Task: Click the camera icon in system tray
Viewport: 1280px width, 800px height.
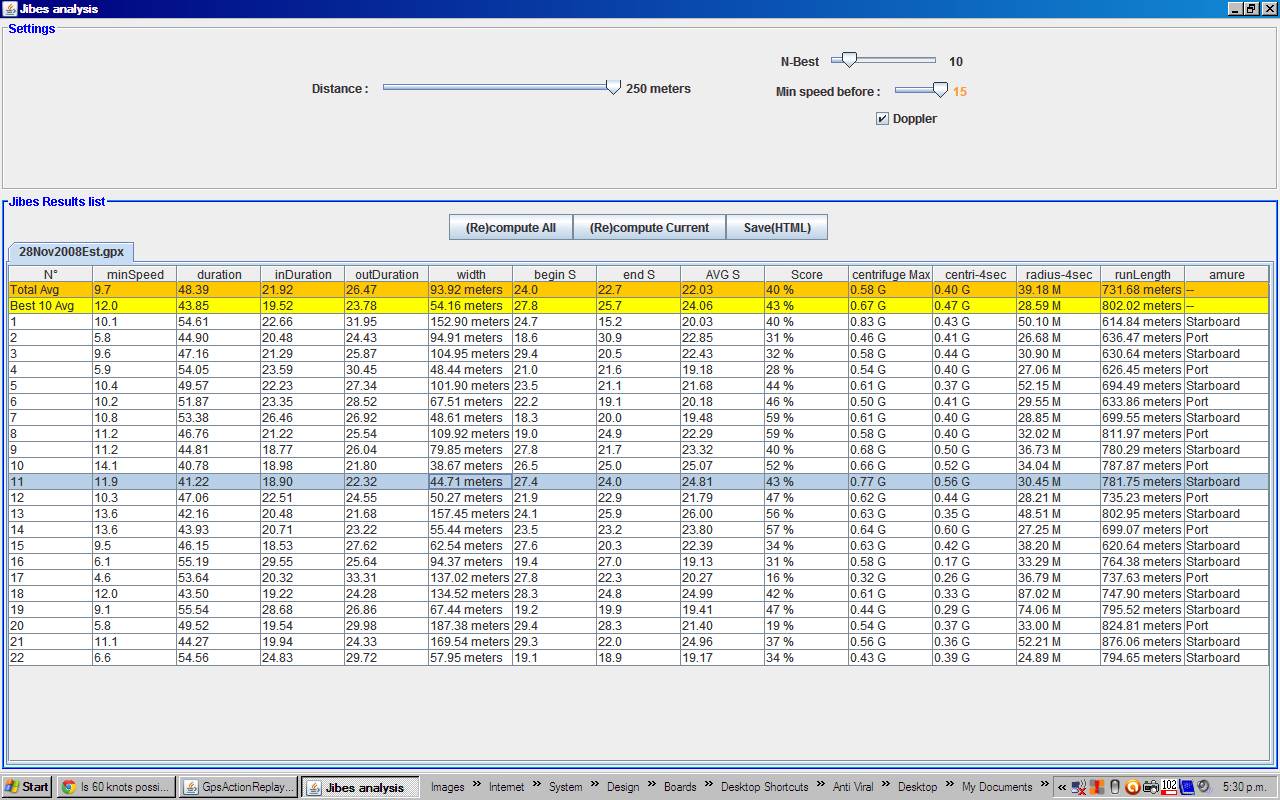Action: (x=1150, y=787)
